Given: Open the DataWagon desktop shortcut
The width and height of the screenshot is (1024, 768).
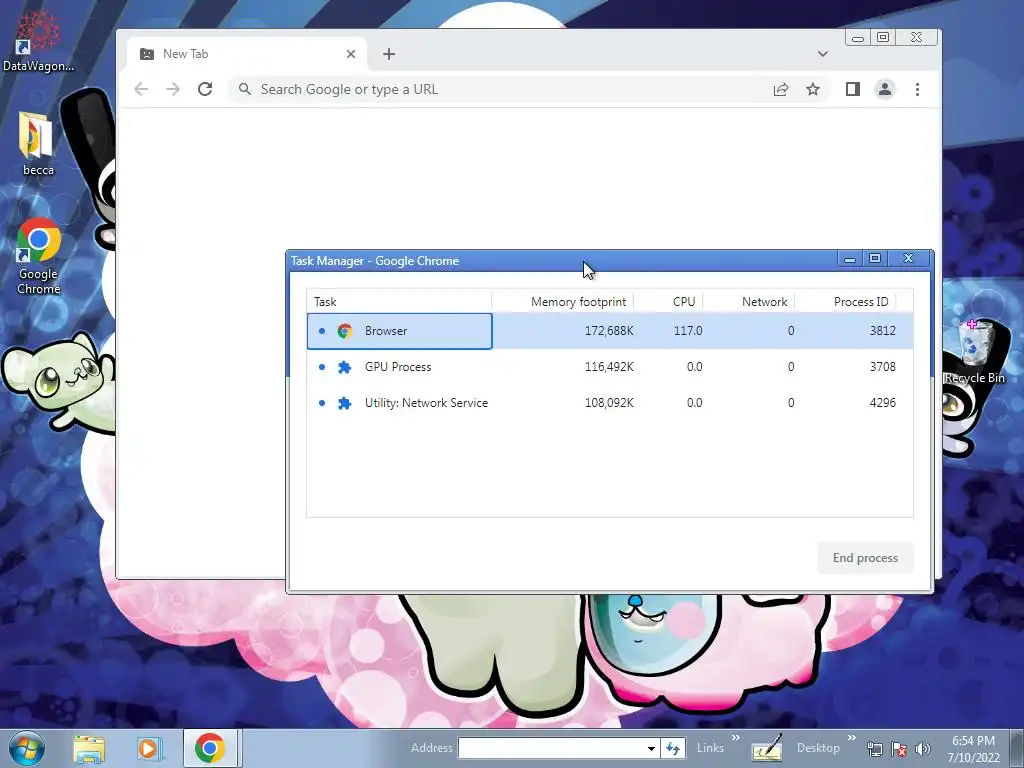Looking at the screenshot, I should (x=38, y=42).
